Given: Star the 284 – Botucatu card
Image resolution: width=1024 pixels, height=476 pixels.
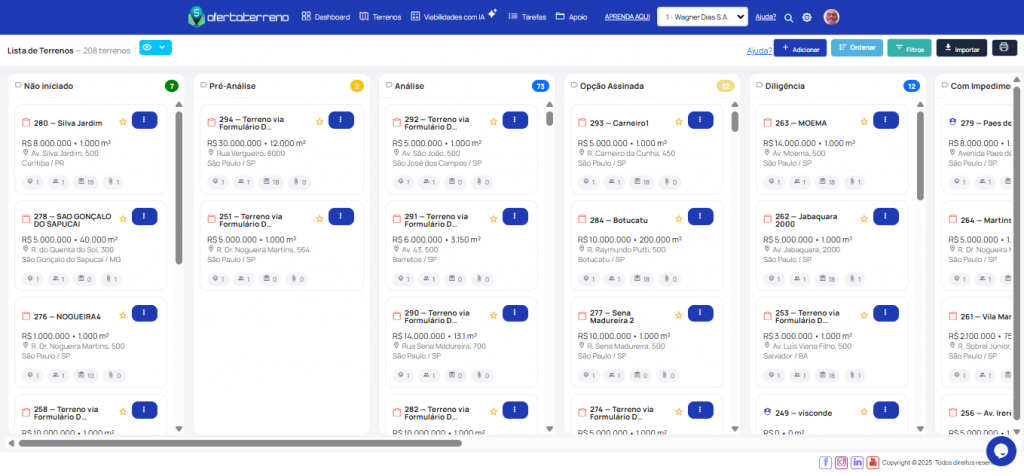Looking at the screenshot, I should (679, 219).
